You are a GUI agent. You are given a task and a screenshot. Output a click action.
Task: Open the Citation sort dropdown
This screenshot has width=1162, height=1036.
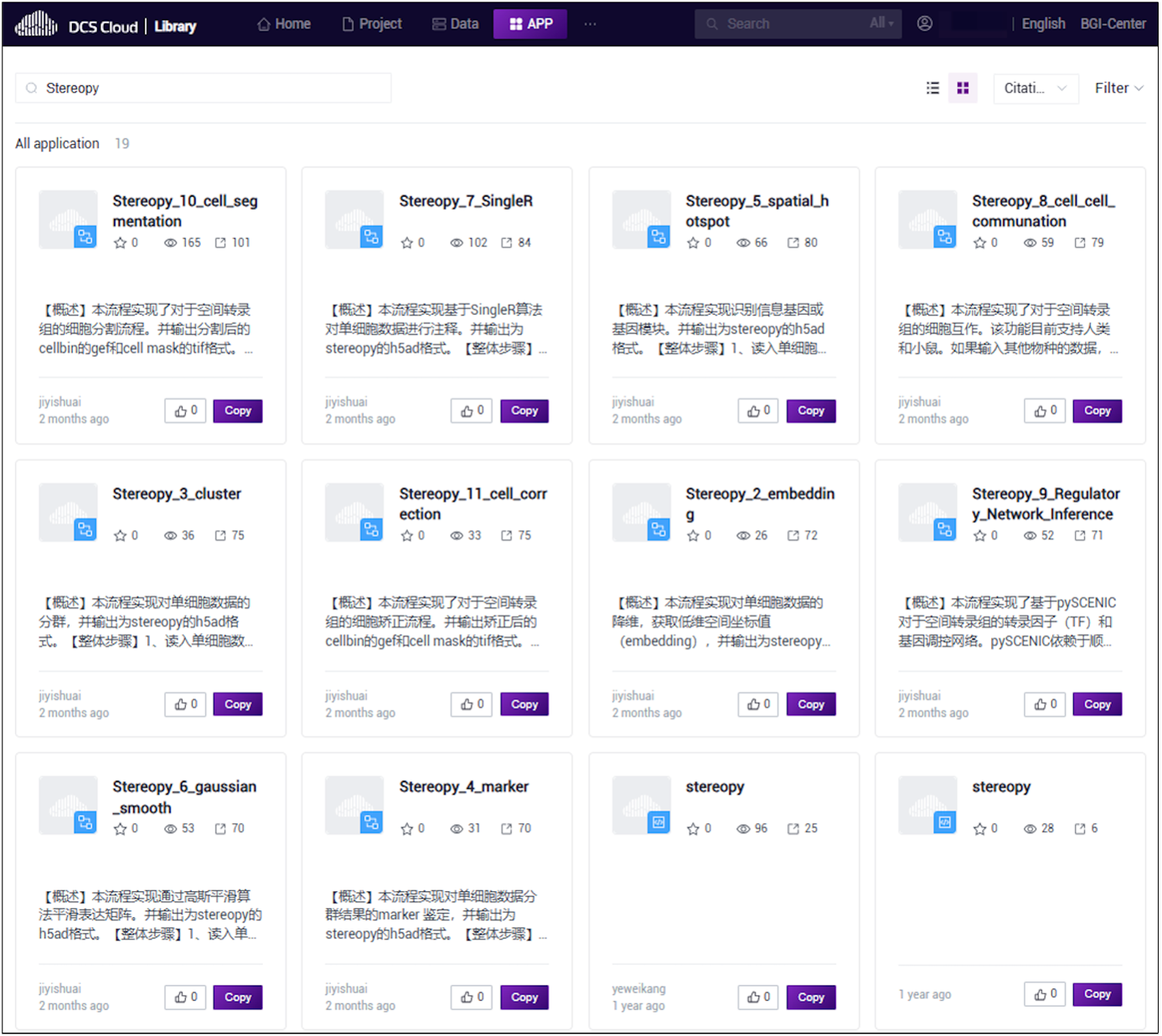(1035, 88)
